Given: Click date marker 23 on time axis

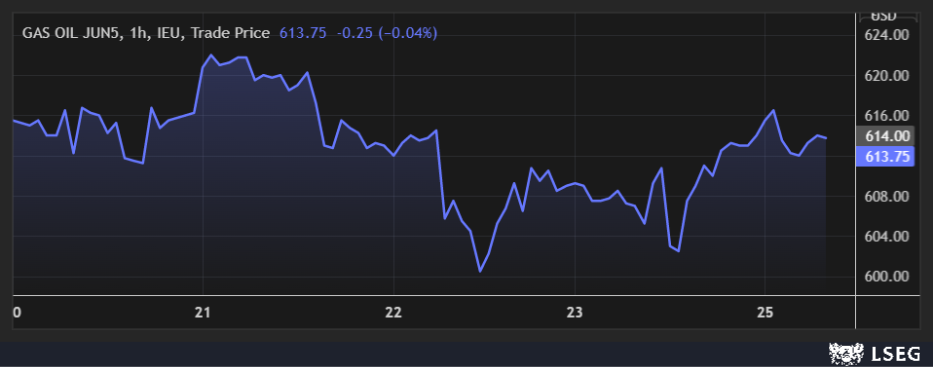Looking at the screenshot, I should [x=575, y=312].
